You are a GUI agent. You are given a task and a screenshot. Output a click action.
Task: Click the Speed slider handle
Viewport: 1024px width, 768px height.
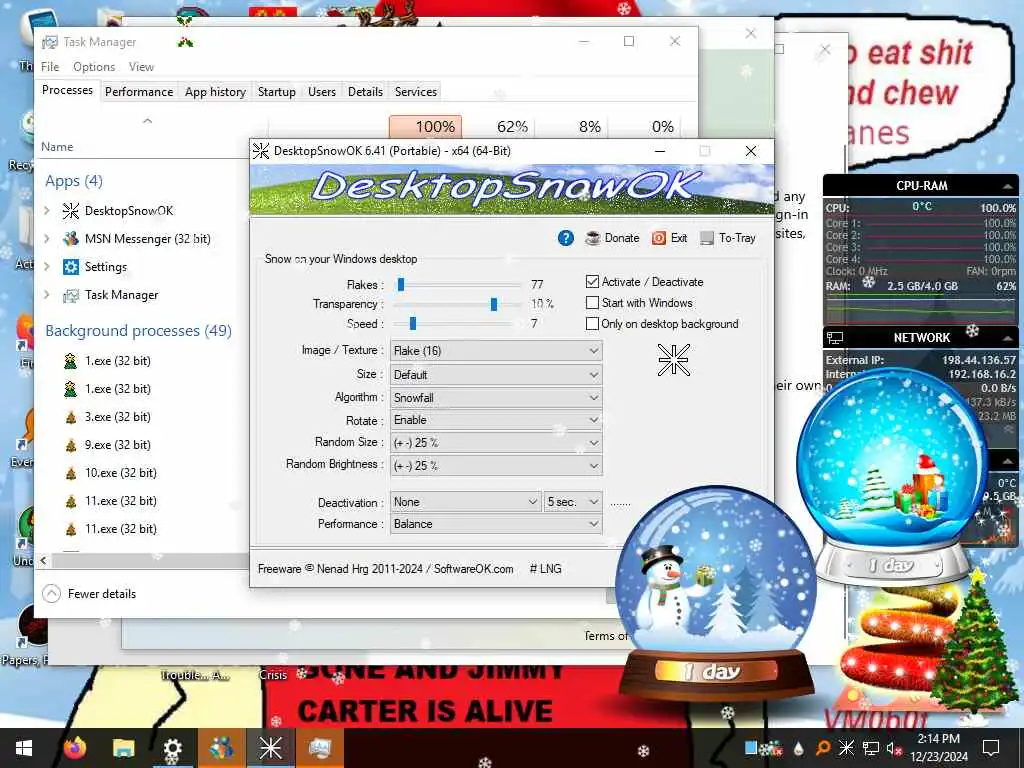[412, 323]
